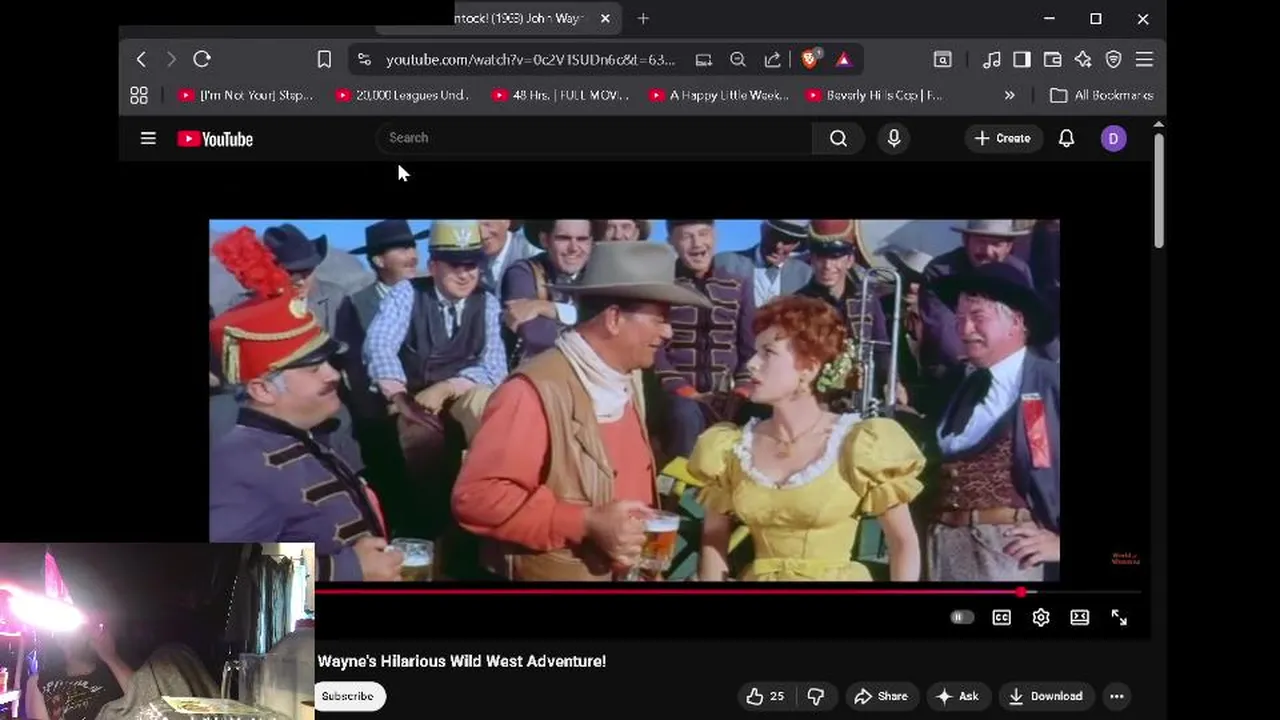Image resolution: width=1280 pixels, height=720 pixels.
Task: Open the YouTube guide hamburger menu
Action: click(x=148, y=139)
